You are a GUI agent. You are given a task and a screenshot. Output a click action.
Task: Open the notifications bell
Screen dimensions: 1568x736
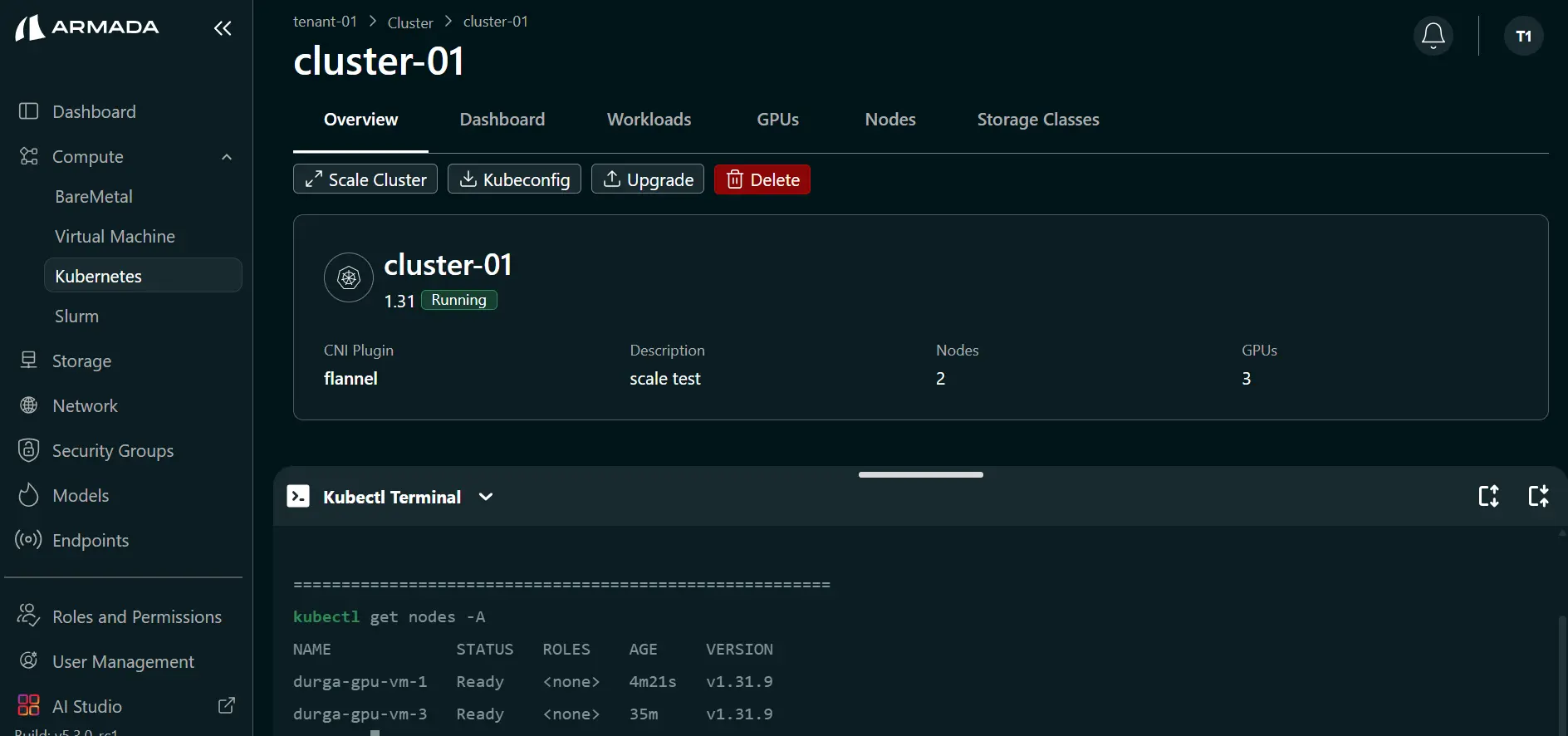pos(1433,36)
